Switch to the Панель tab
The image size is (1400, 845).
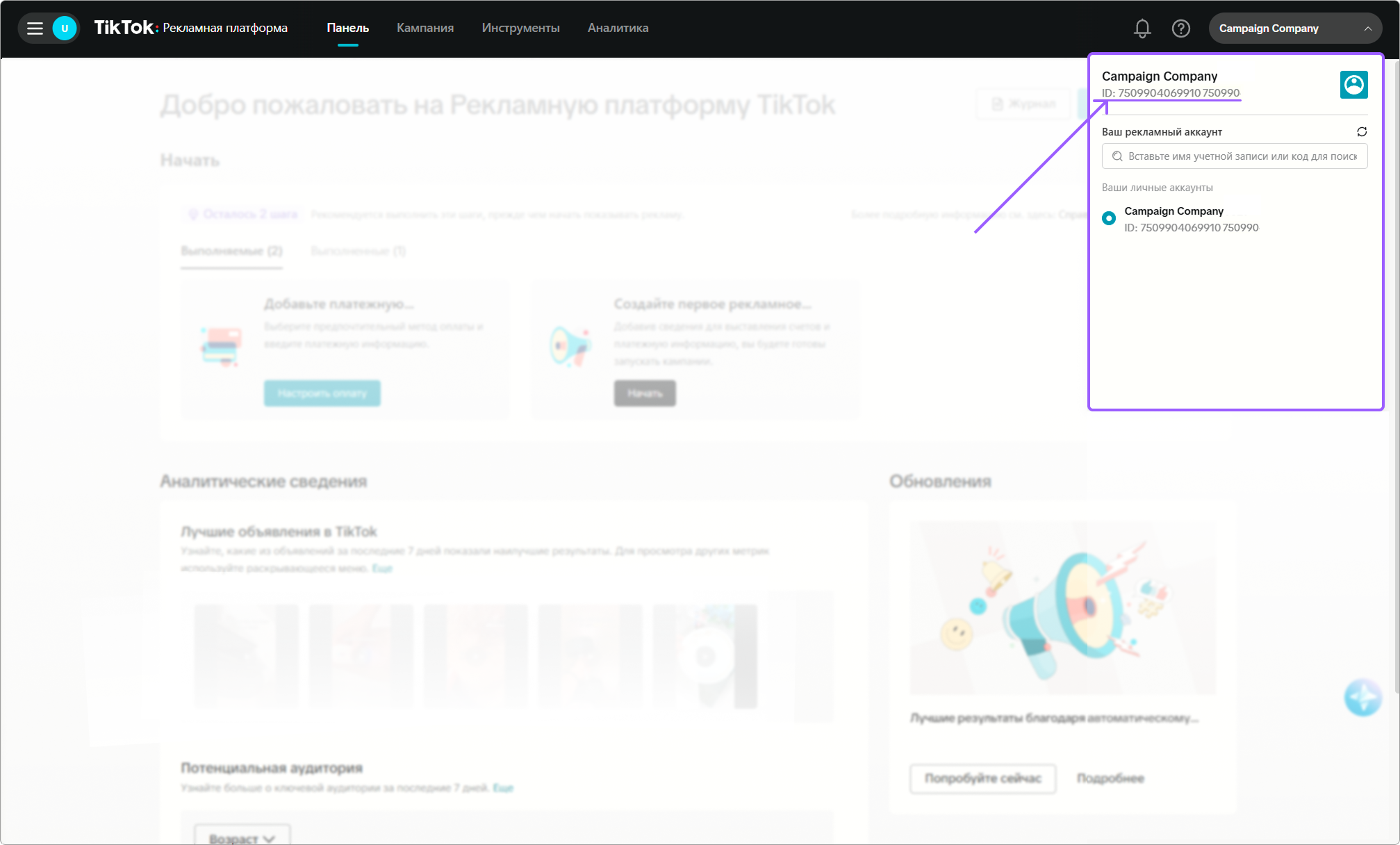348,28
